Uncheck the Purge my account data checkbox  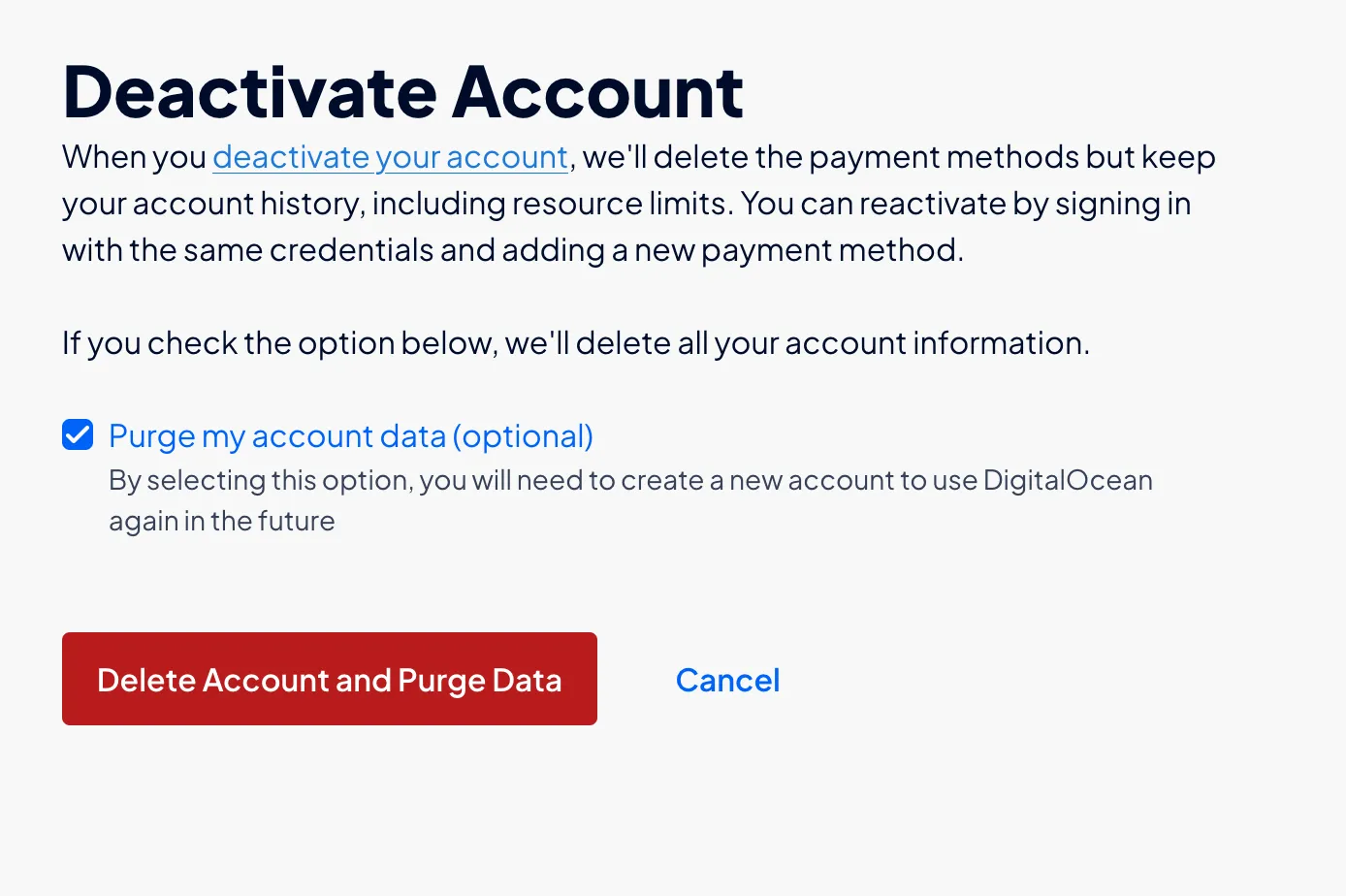tap(78, 435)
